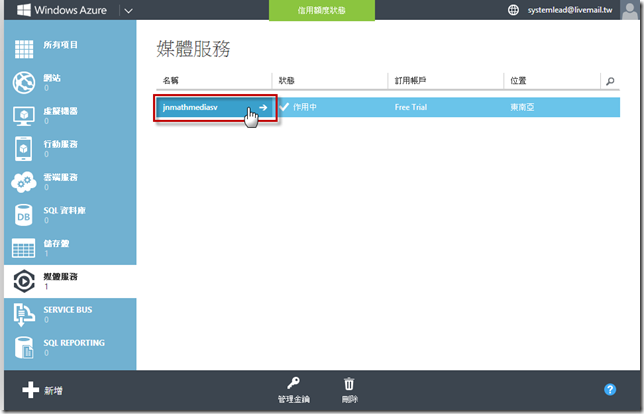
Task: Click the 刪除 label
Action: pos(350,399)
